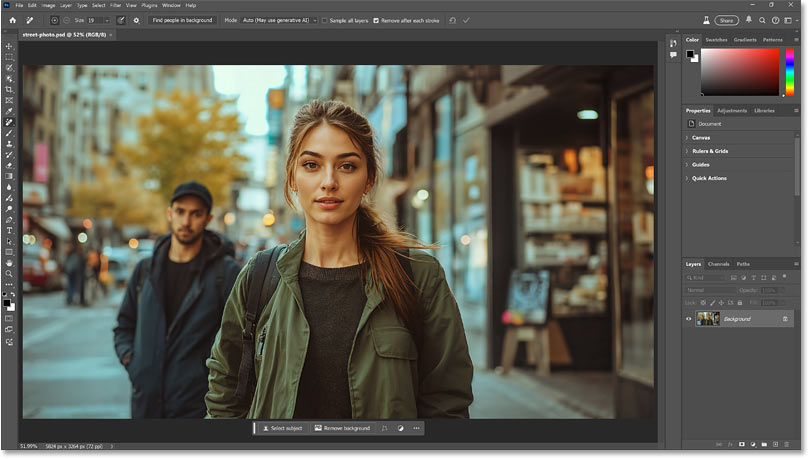Select the Eraser tool
Screen dimensions: 809x459
pos(9,166)
